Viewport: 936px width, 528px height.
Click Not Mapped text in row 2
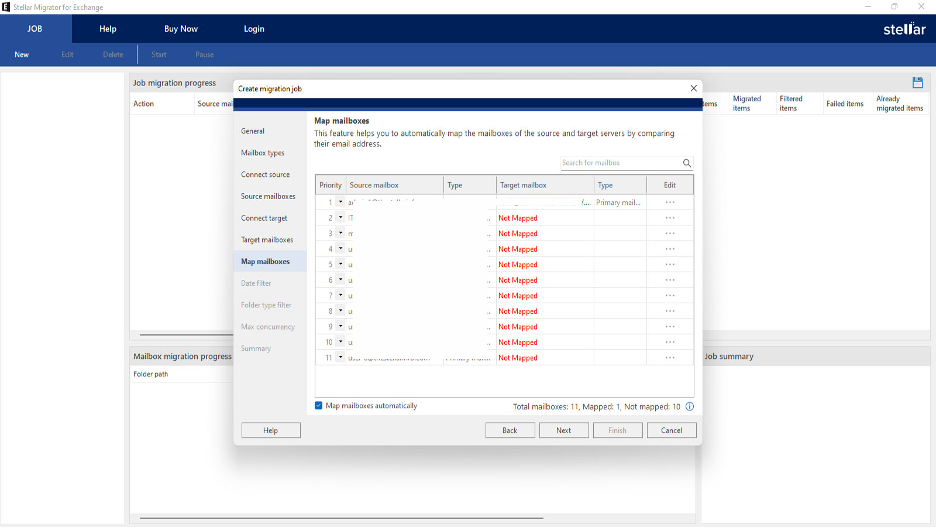[518, 218]
